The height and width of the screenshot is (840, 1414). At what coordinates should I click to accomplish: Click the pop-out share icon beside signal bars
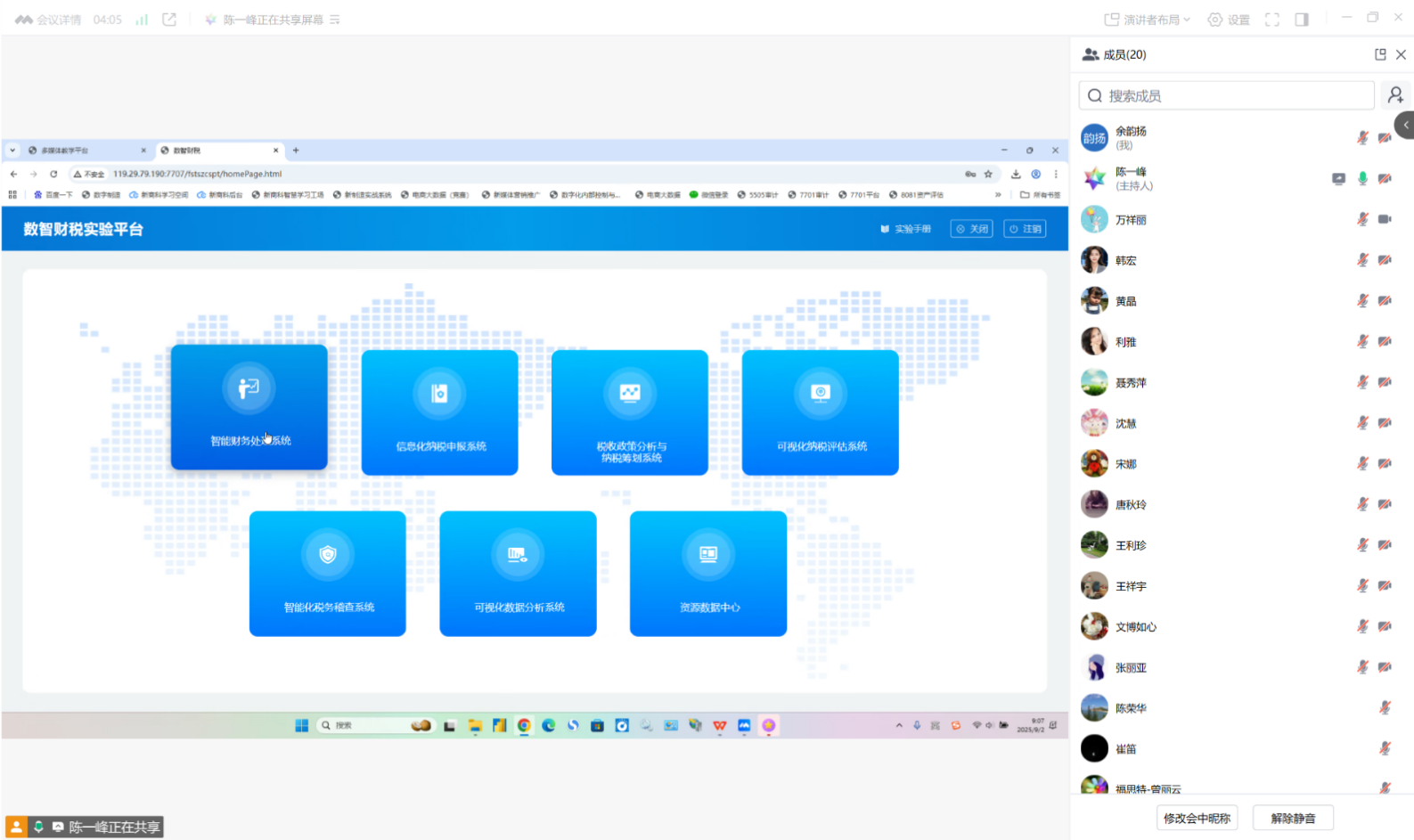[x=169, y=20]
